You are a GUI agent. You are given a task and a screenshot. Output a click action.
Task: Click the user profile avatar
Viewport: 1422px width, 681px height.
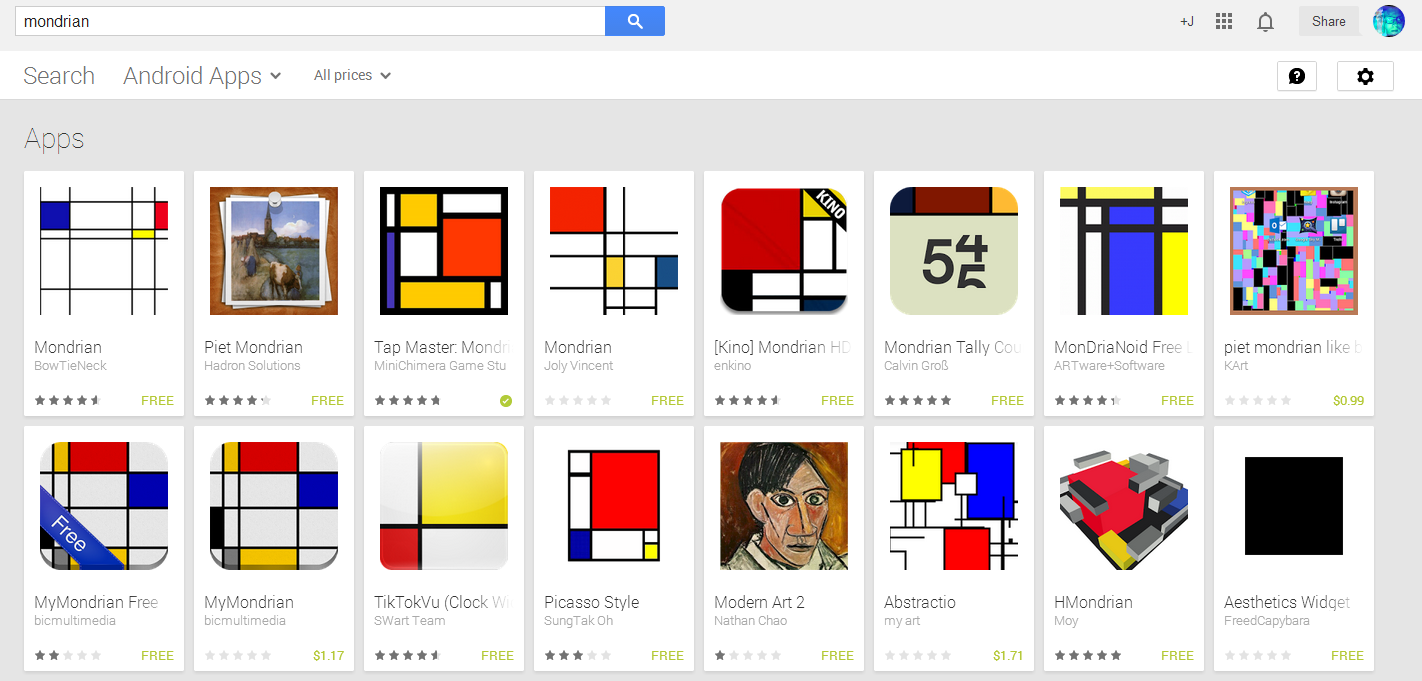[1388, 21]
